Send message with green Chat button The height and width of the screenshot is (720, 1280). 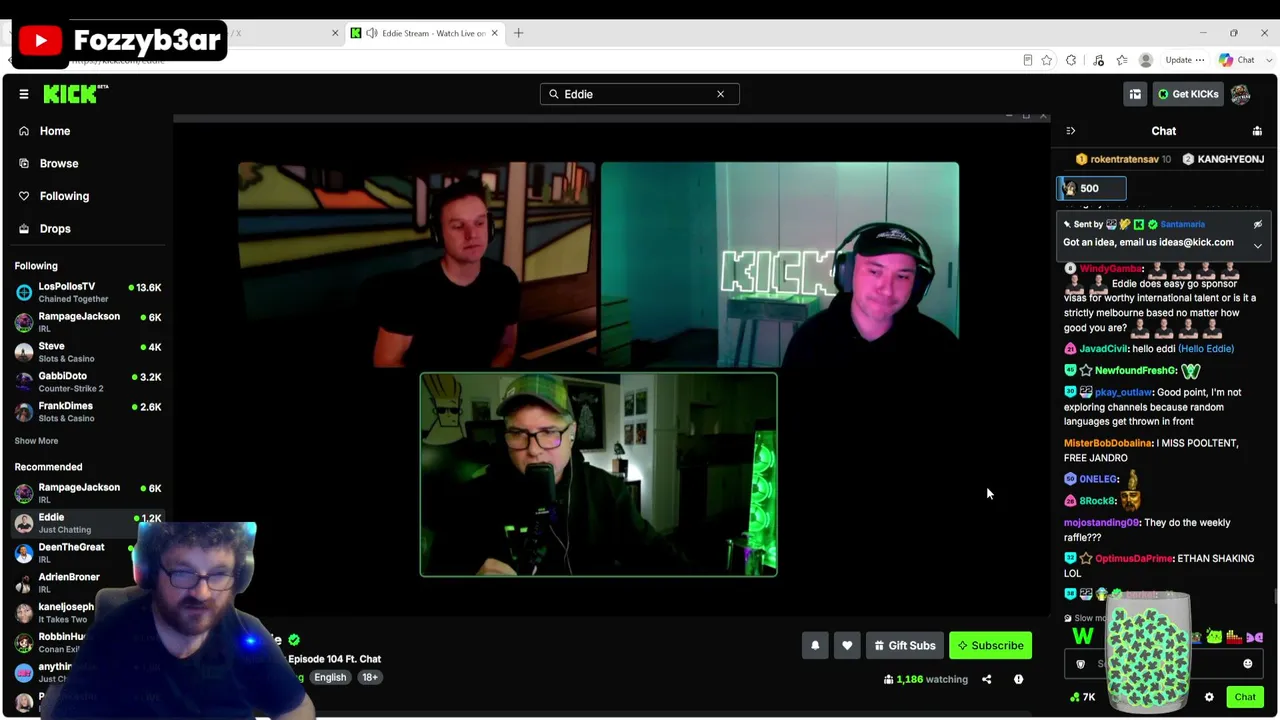pyautogui.click(x=1245, y=697)
